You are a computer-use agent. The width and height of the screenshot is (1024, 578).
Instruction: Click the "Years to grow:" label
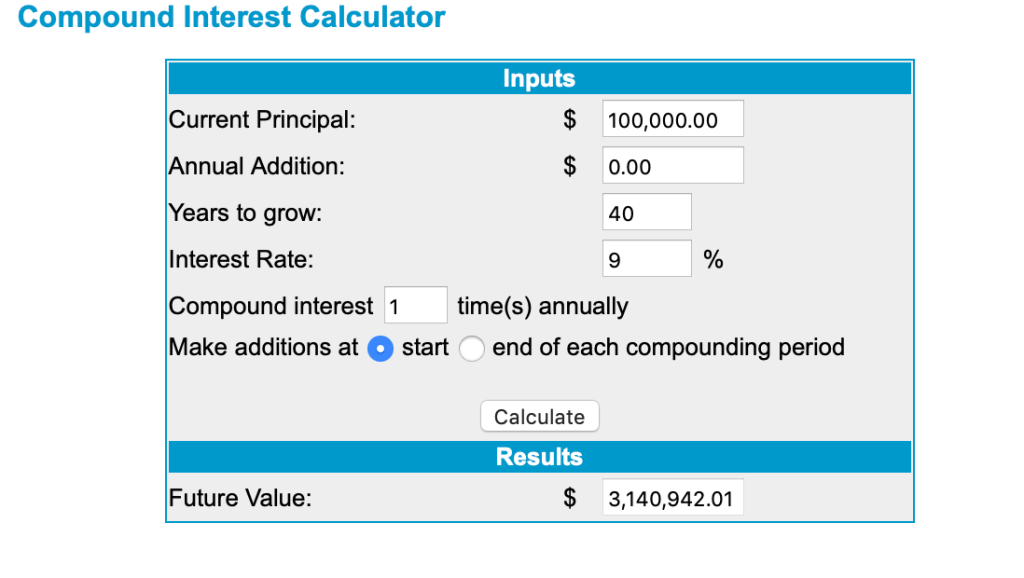point(245,213)
